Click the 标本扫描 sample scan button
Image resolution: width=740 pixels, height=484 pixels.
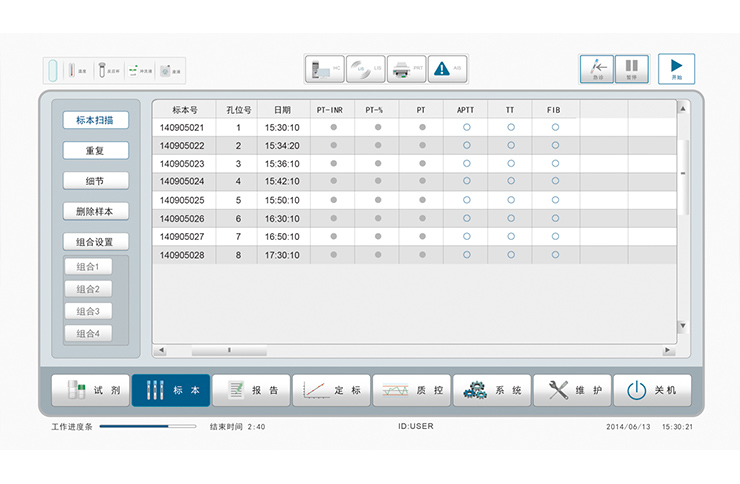[96, 120]
